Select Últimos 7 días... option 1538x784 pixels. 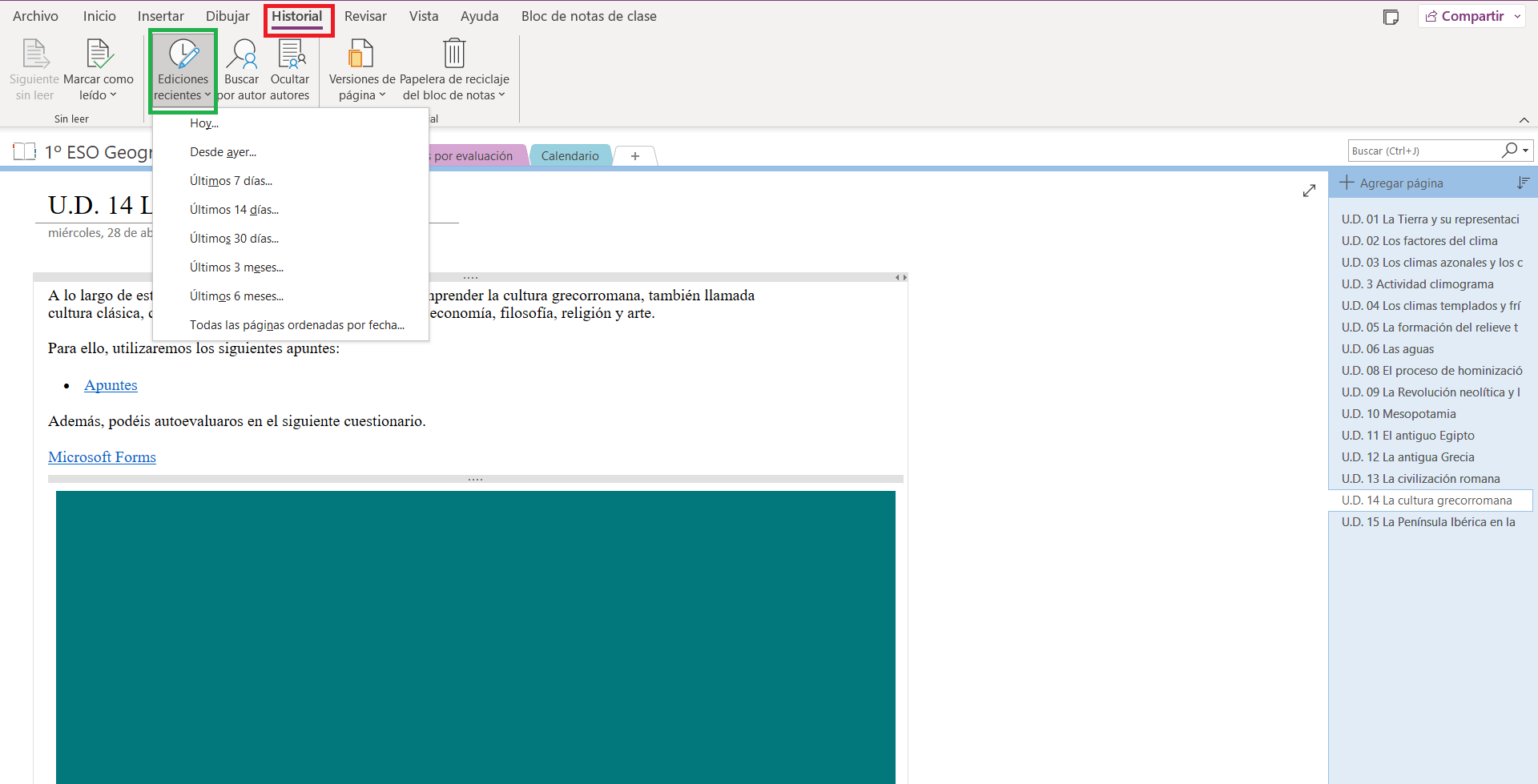click(x=291, y=181)
